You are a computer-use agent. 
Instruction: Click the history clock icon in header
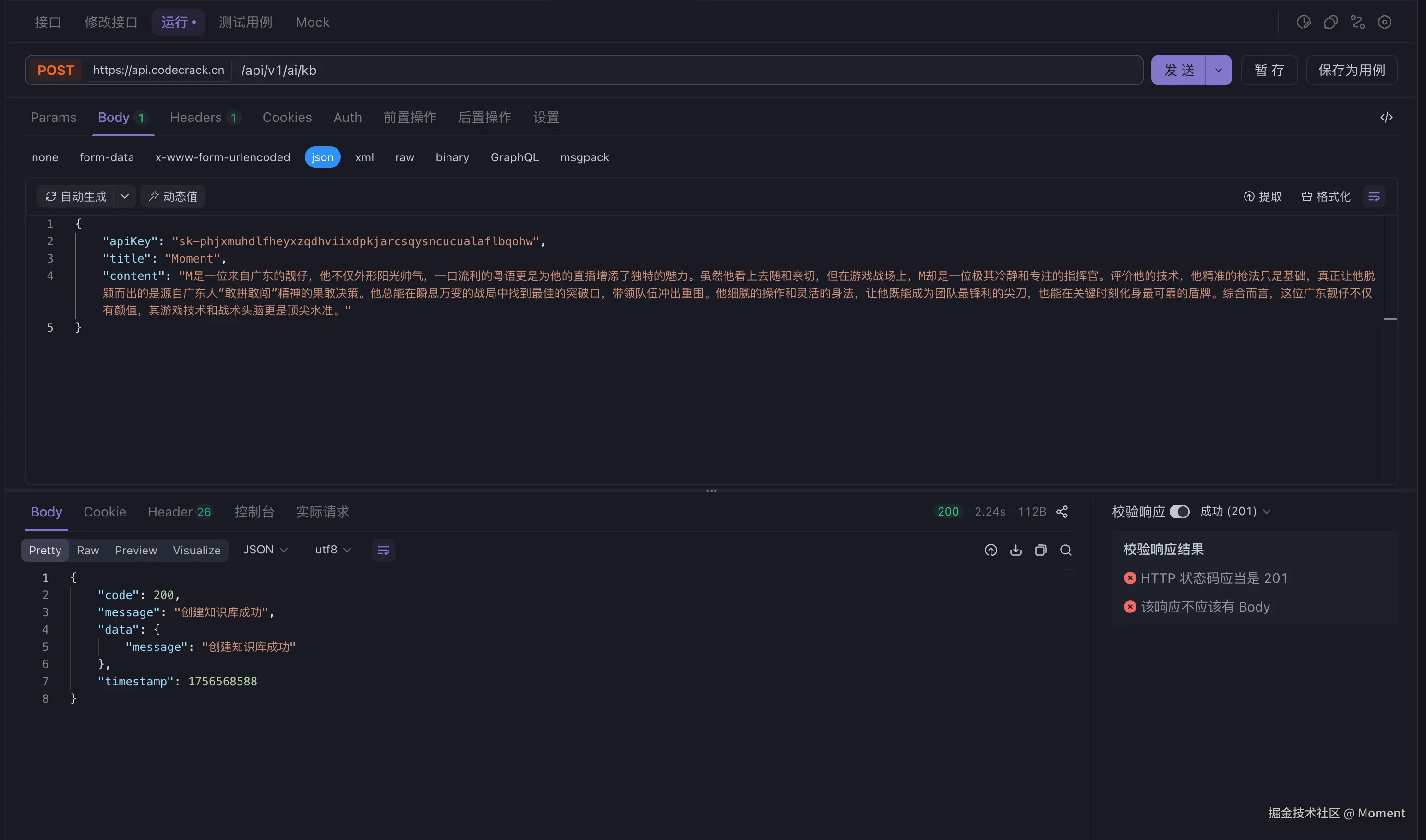tap(1303, 22)
